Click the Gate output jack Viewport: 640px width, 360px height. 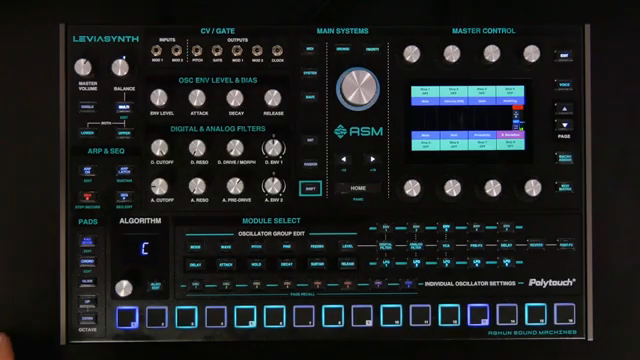[217, 51]
